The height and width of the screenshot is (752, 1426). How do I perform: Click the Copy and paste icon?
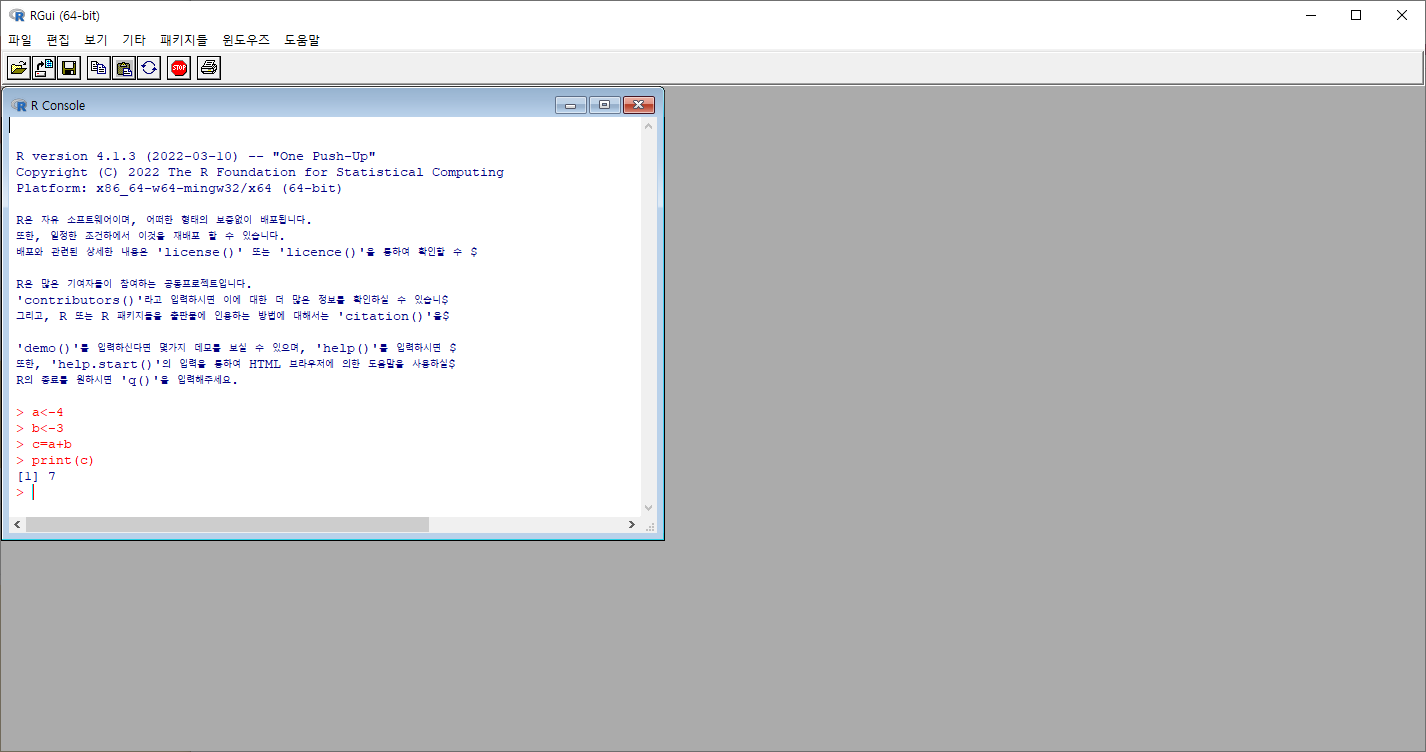[149, 68]
